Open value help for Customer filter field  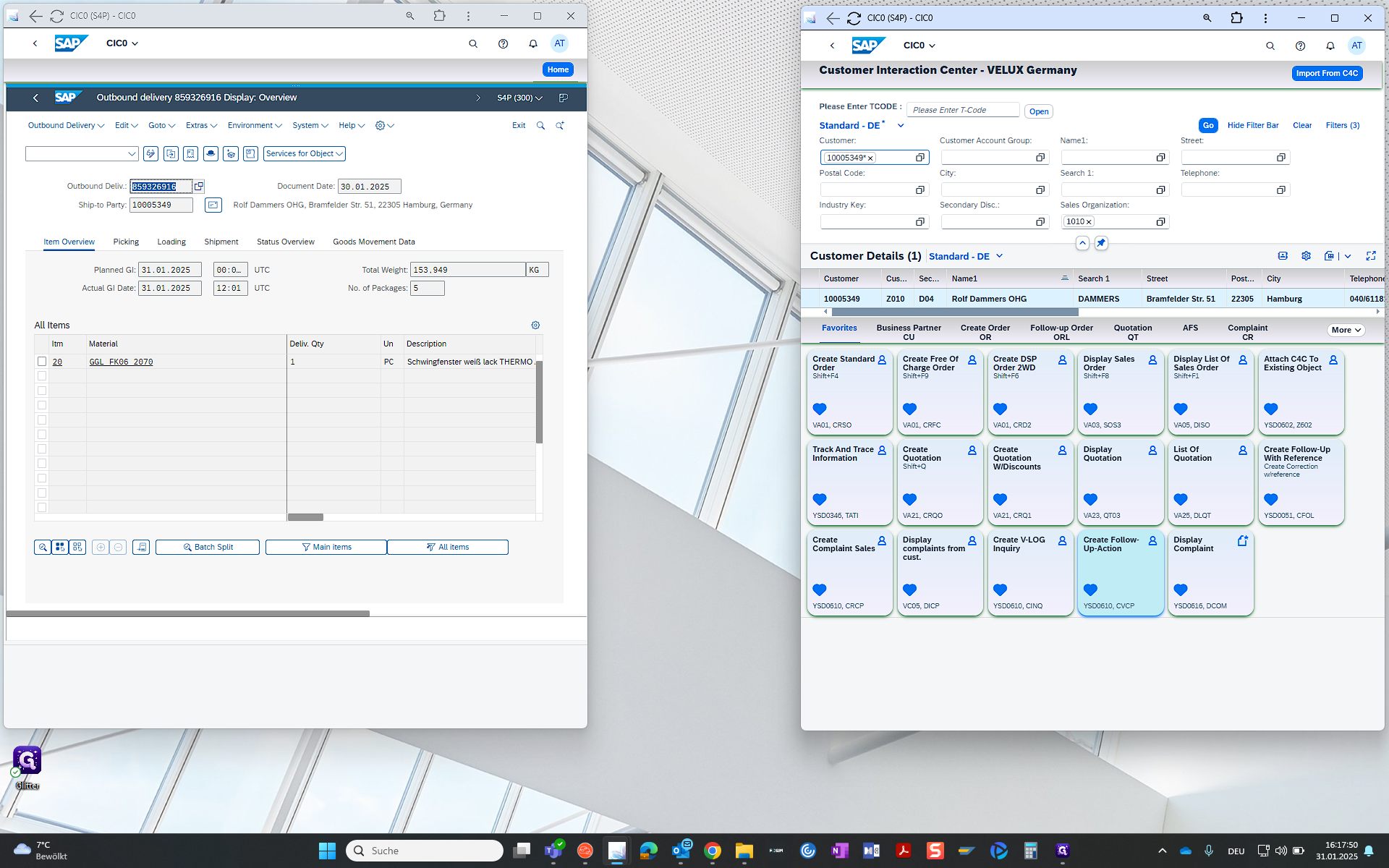click(920, 158)
